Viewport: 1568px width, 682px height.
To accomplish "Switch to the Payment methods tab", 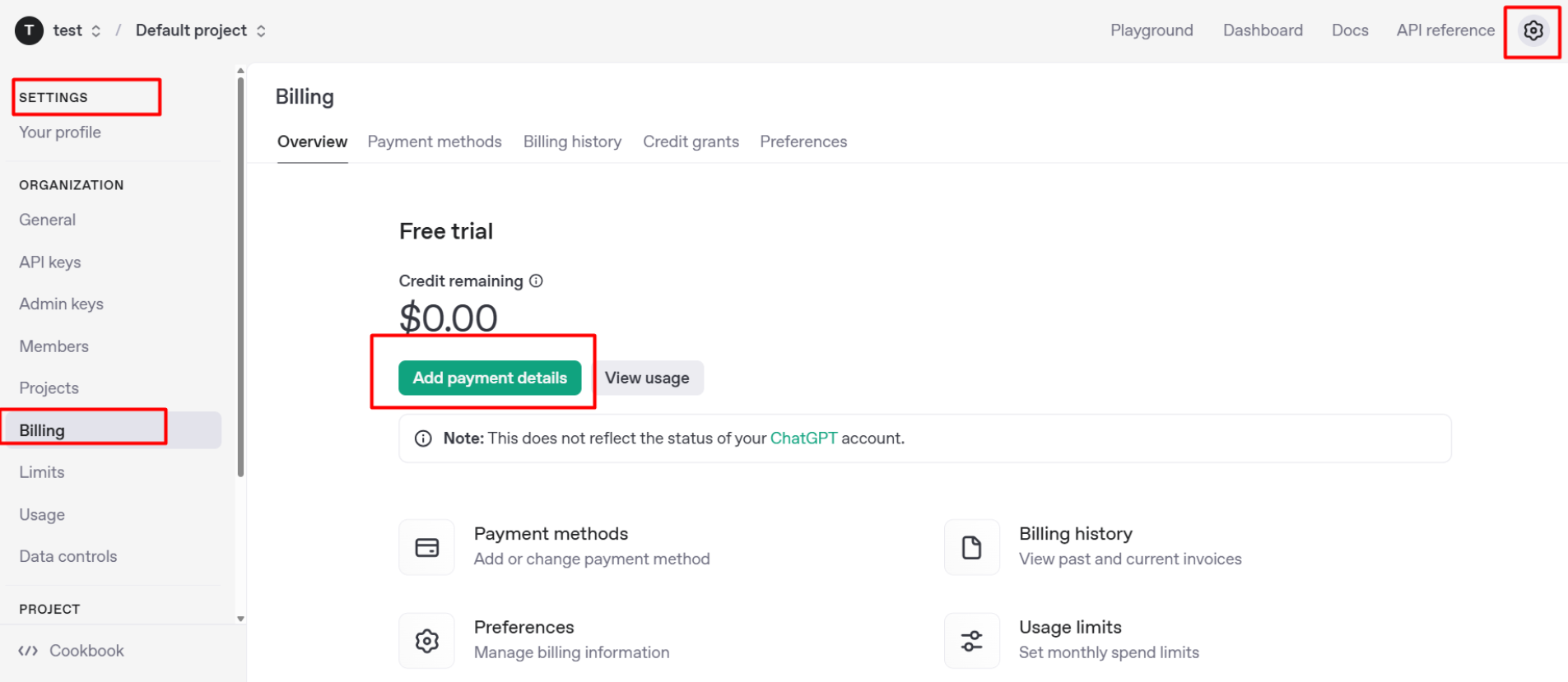I will pyautogui.click(x=434, y=142).
